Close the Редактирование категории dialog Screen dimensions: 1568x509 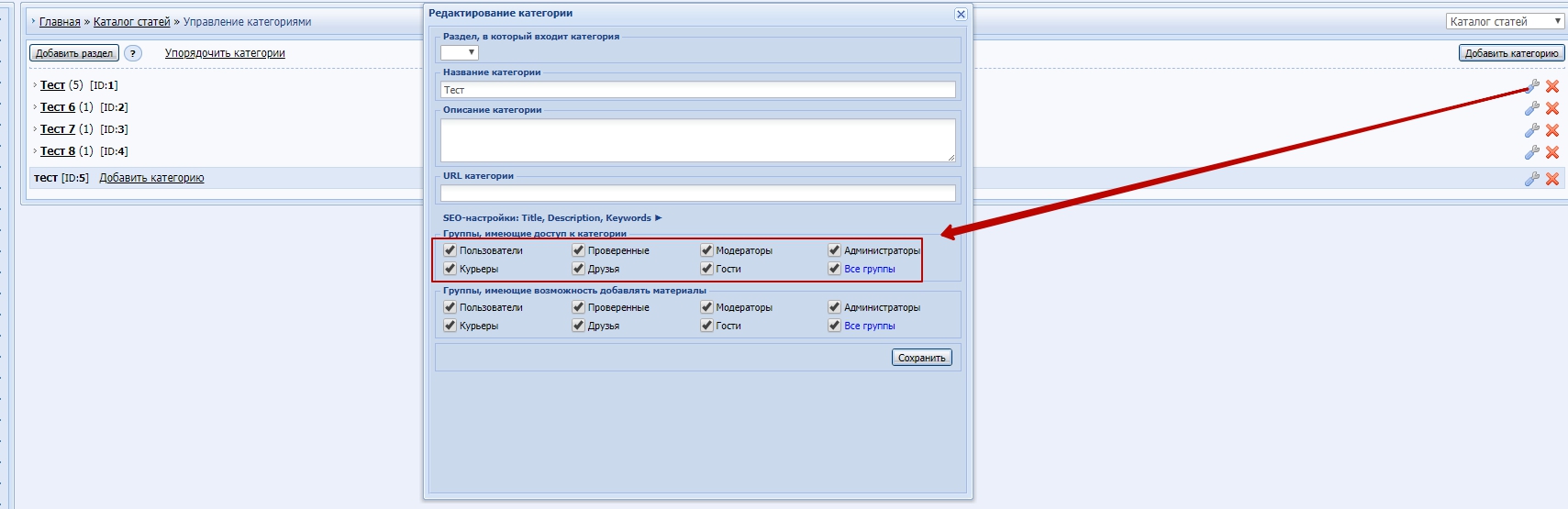tap(961, 14)
